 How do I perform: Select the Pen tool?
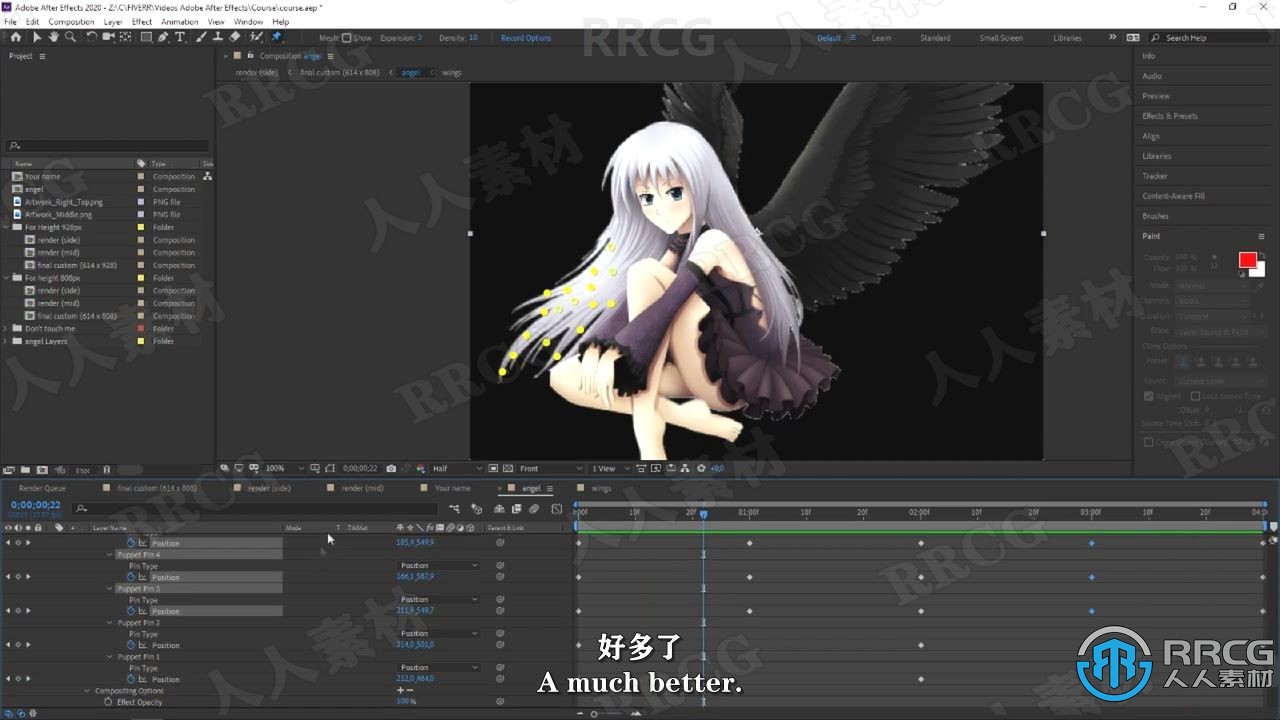(163, 37)
